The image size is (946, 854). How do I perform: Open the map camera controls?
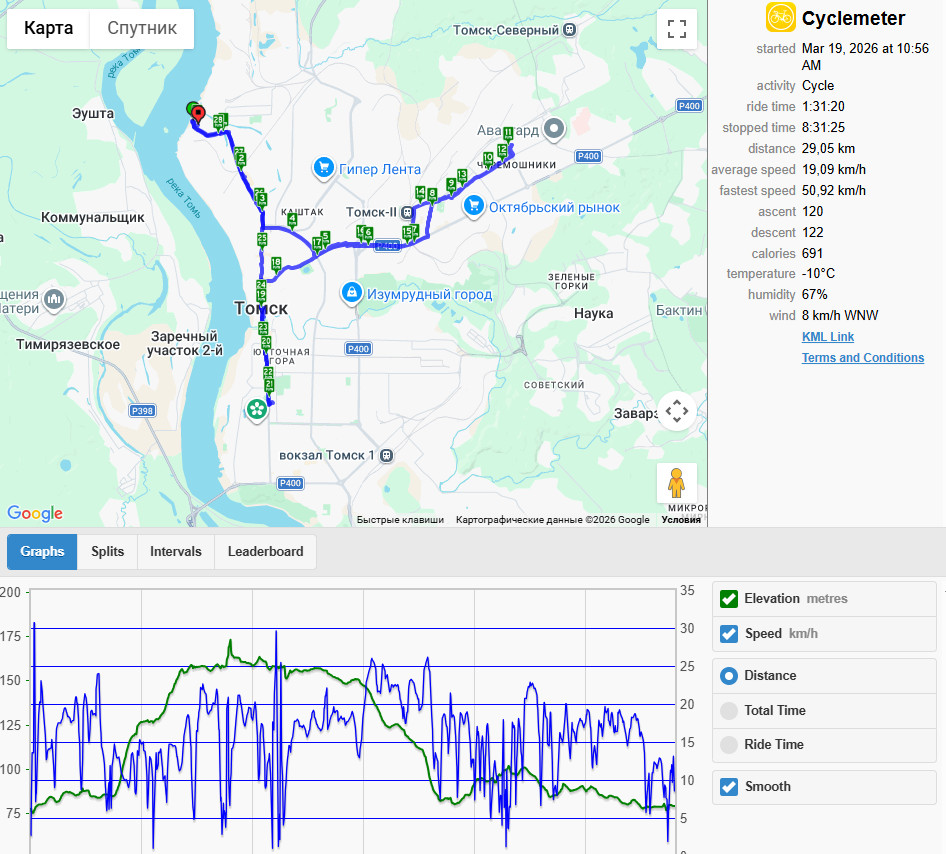point(676,411)
